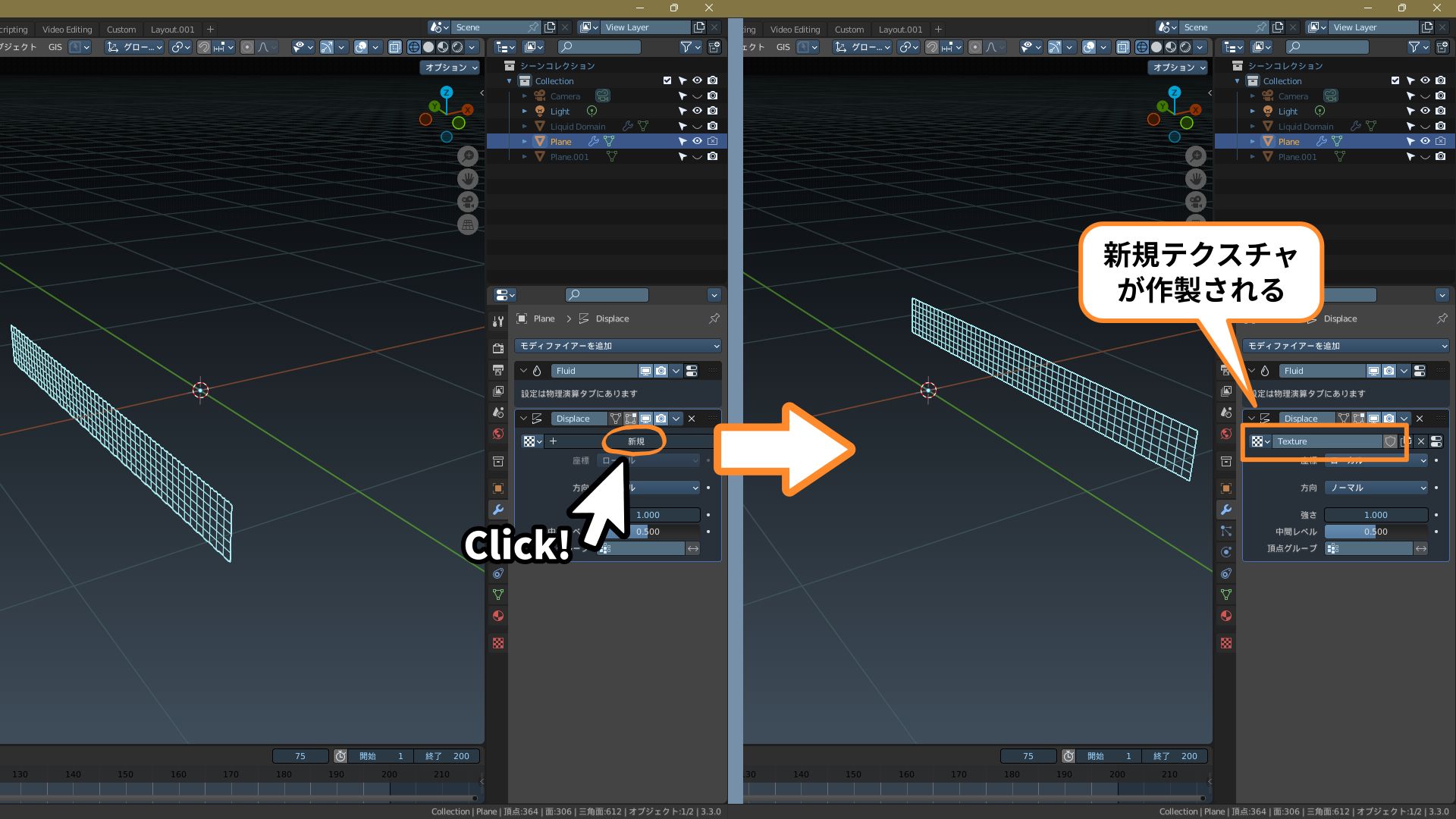Screen dimensions: 1456x819
Task: Open the モディファイアーを追加 dropdown in left panel
Action: (x=617, y=346)
